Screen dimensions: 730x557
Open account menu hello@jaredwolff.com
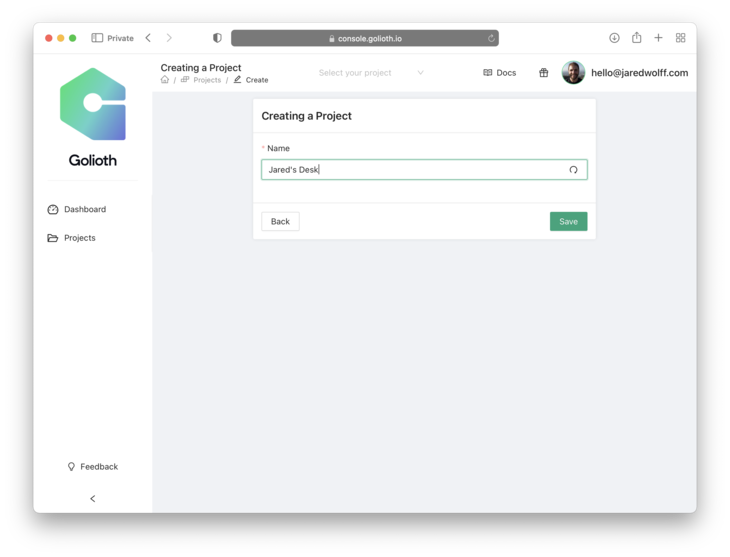point(639,73)
